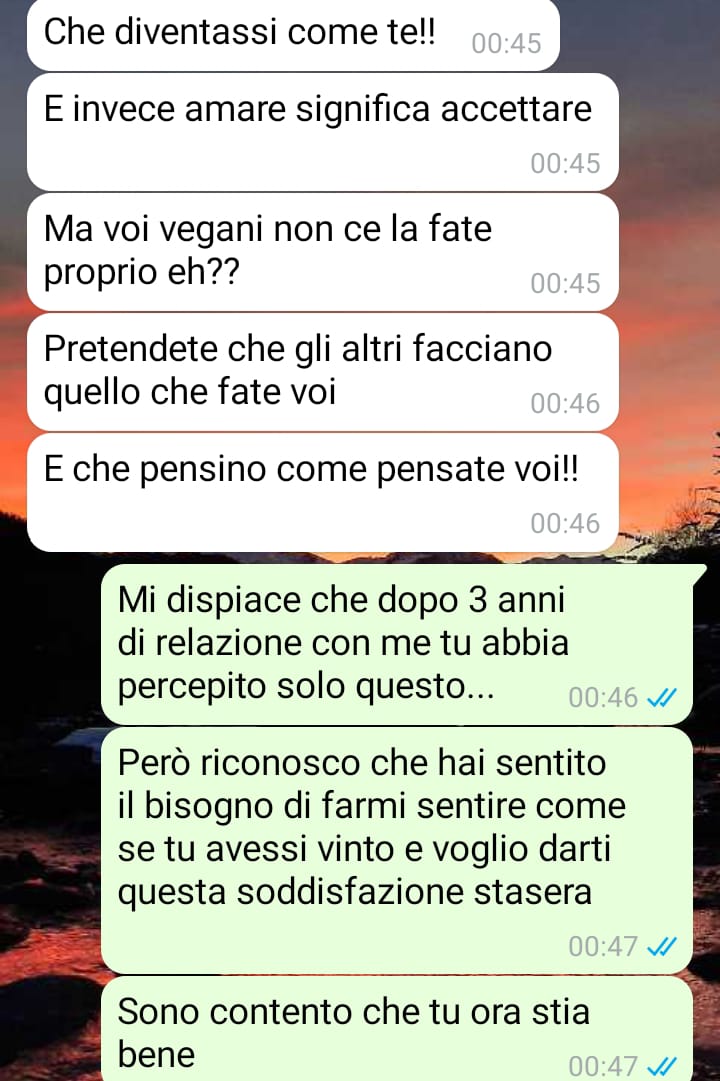720x1081 pixels.
Task: Click the 00:47 timestamp under 'soddisfazione stasera'
Action: pyautogui.click(x=603, y=947)
